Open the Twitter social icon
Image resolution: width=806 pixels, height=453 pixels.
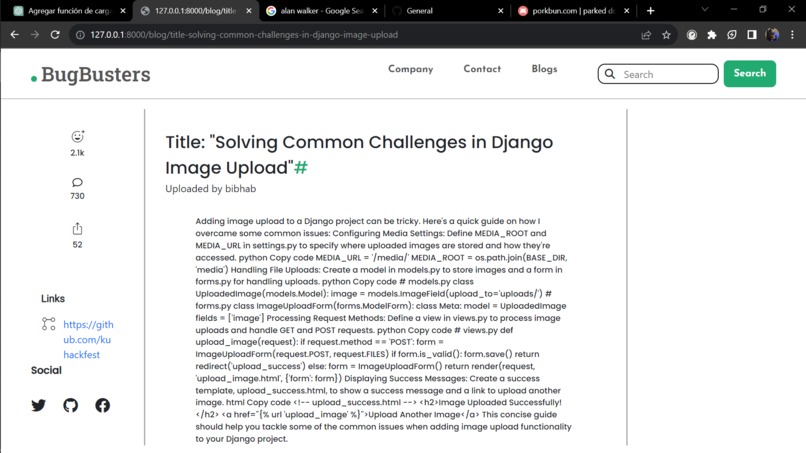39,405
